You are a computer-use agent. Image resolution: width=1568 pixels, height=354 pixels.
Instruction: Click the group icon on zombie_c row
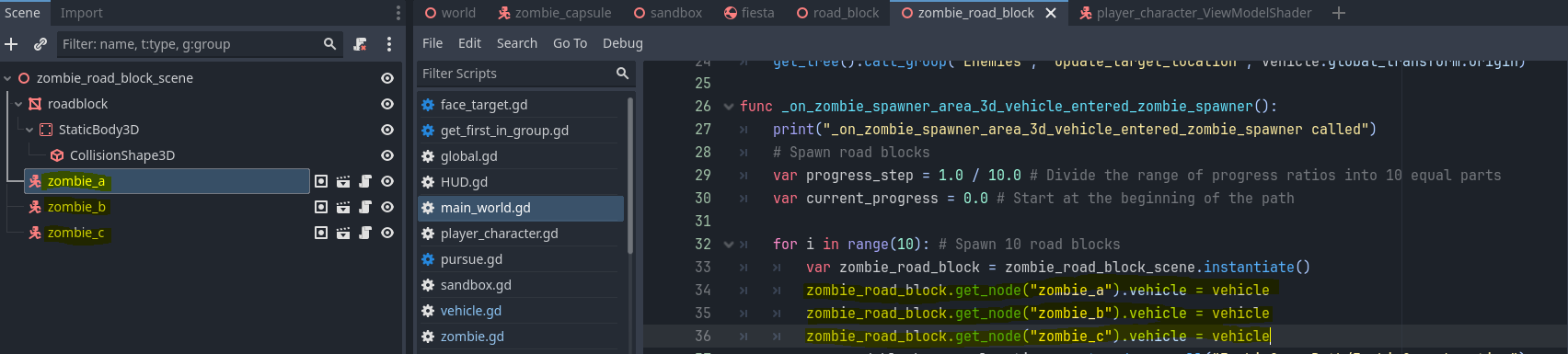(321, 234)
